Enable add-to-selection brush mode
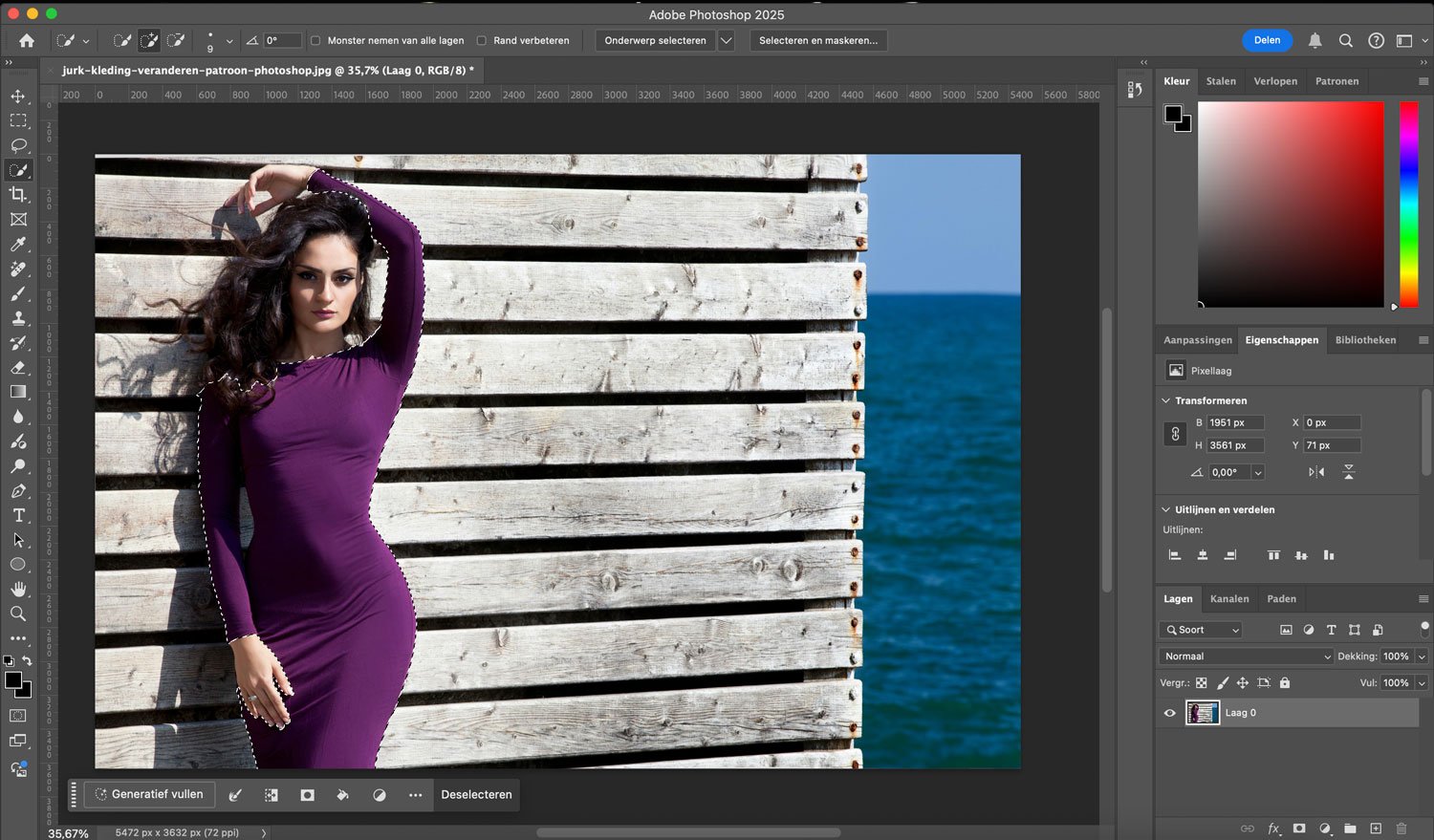Screen dimensions: 1434x840 click(149, 40)
